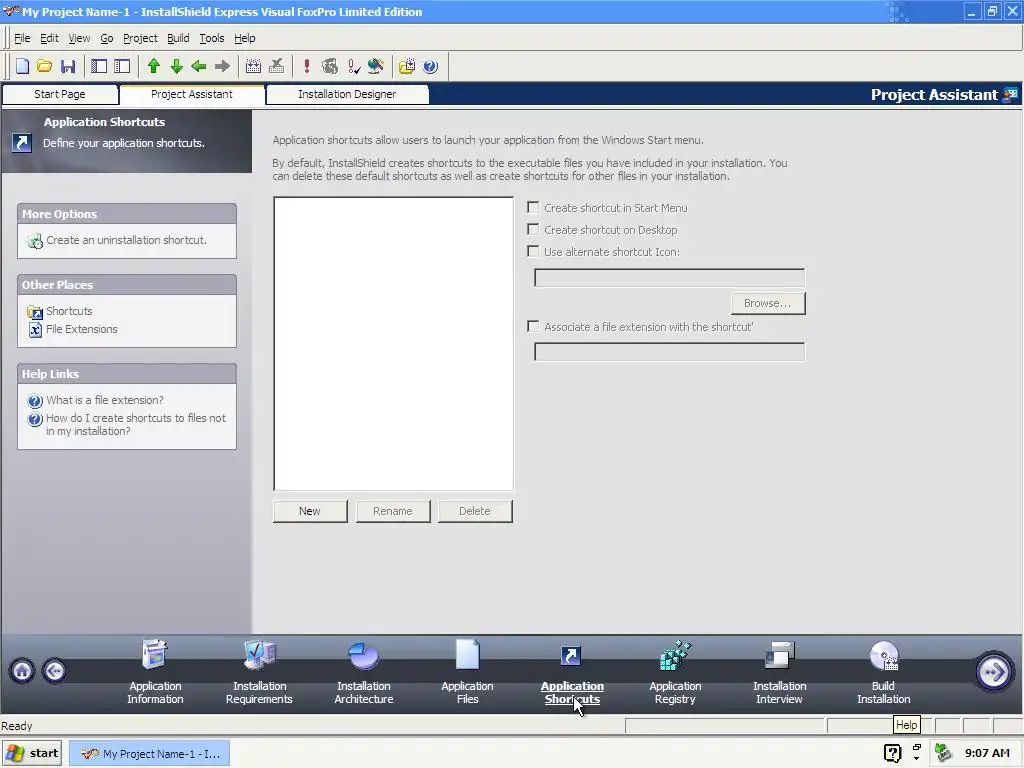Switch to the Installation Designer tab
This screenshot has width=1024, height=768.
click(347, 94)
